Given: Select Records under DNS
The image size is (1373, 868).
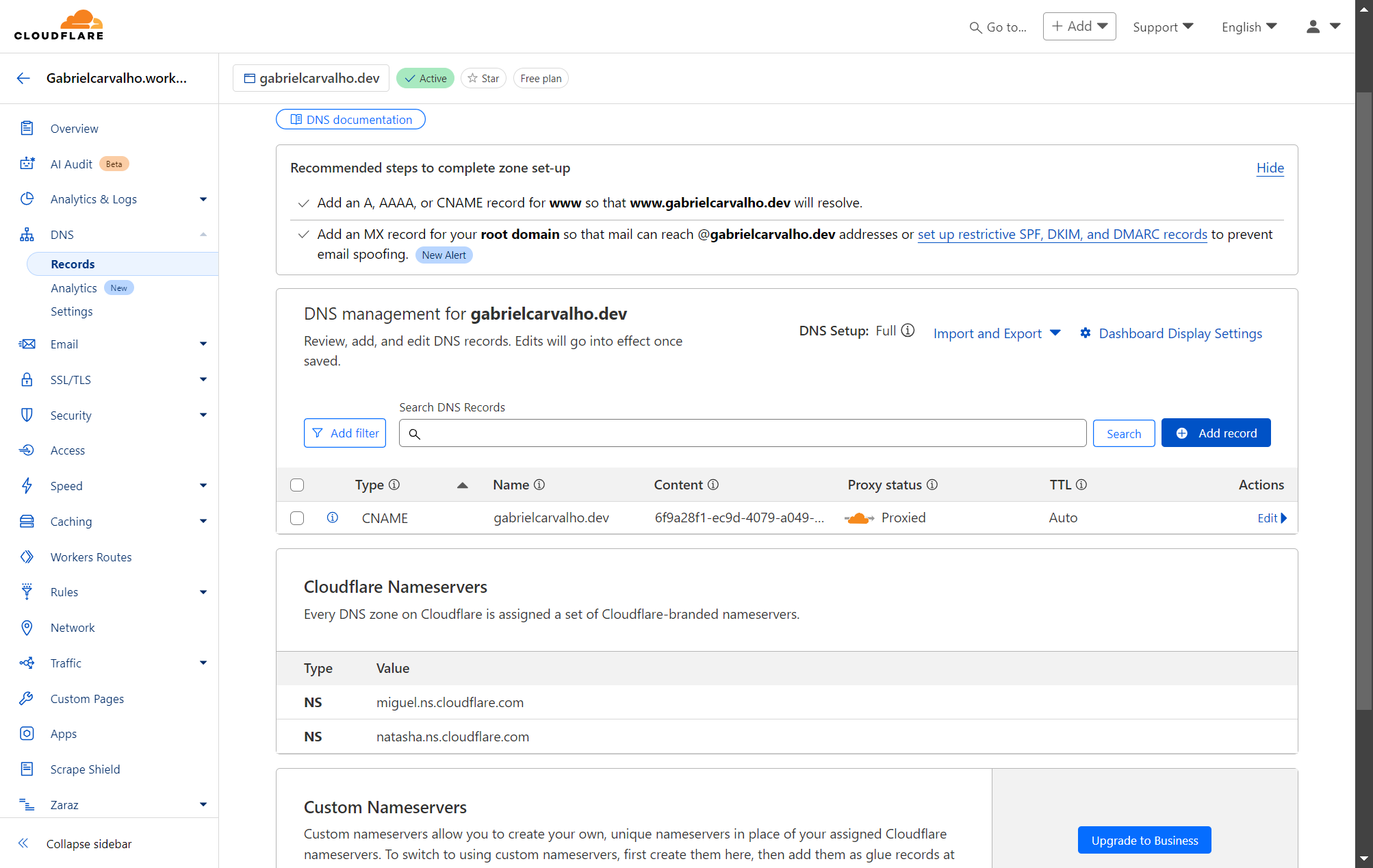Looking at the screenshot, I should (123, 264).
